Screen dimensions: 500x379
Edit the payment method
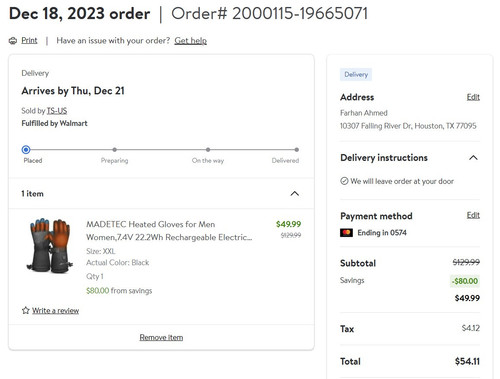tap(473, 215)
